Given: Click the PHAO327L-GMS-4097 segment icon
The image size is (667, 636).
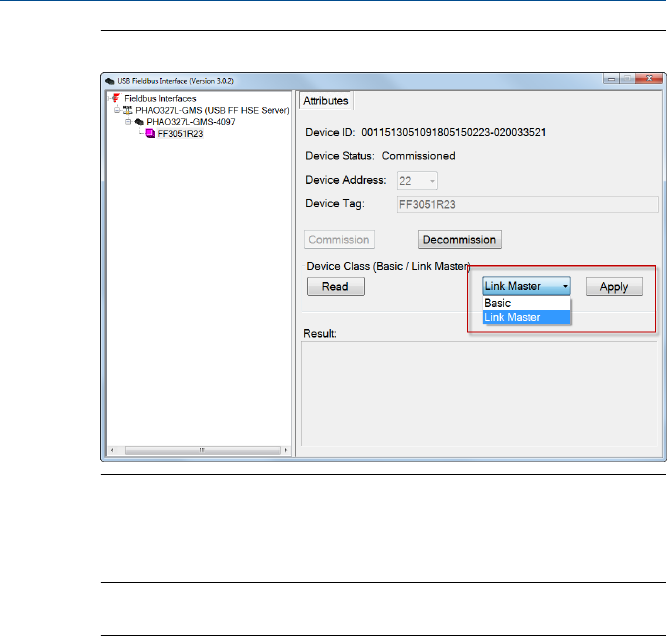Looking at the screenshot, I should [139, 121].
